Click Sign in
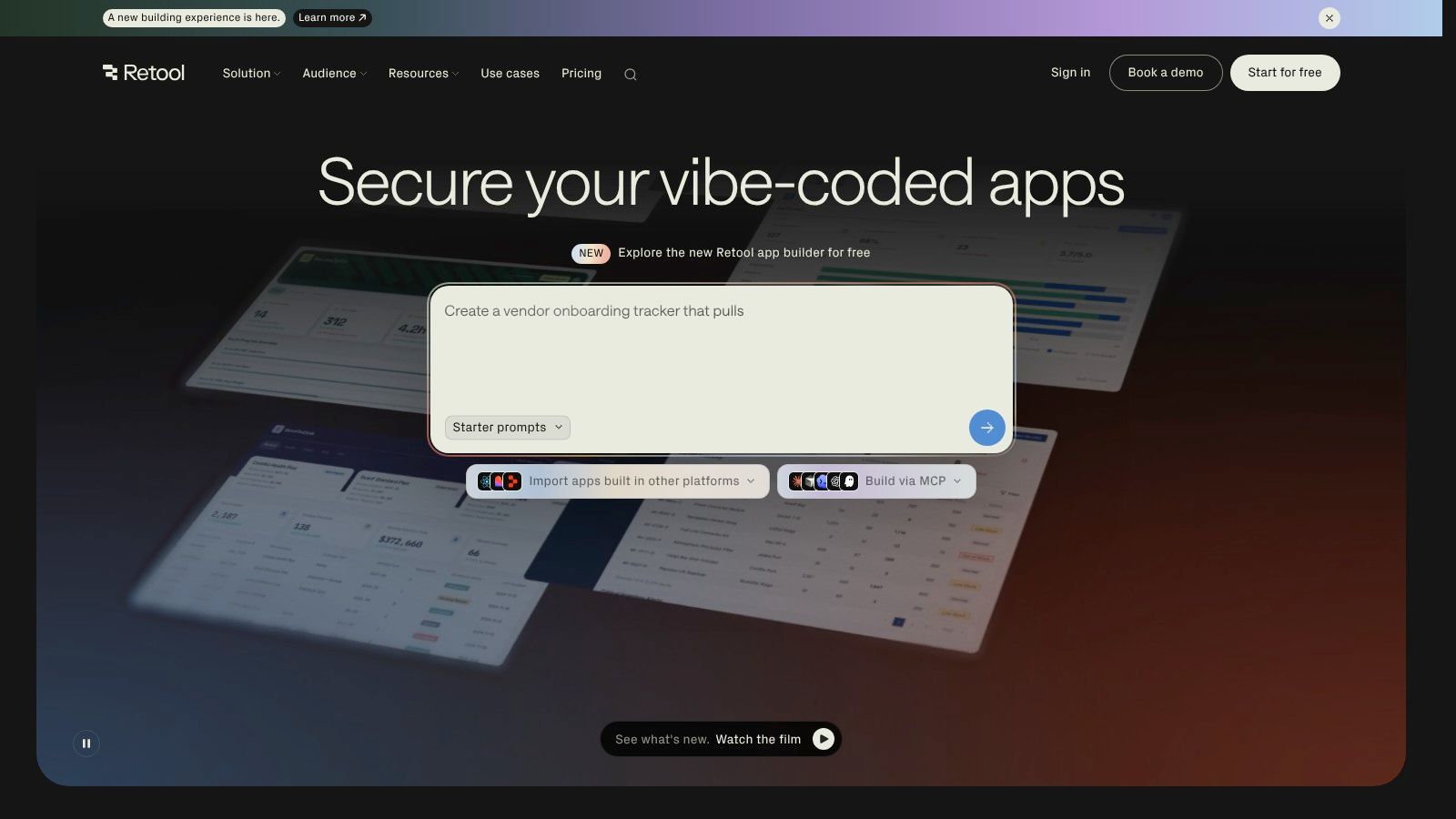The height and width of the screenshot is (819, 1456). tap(1070, 73)
